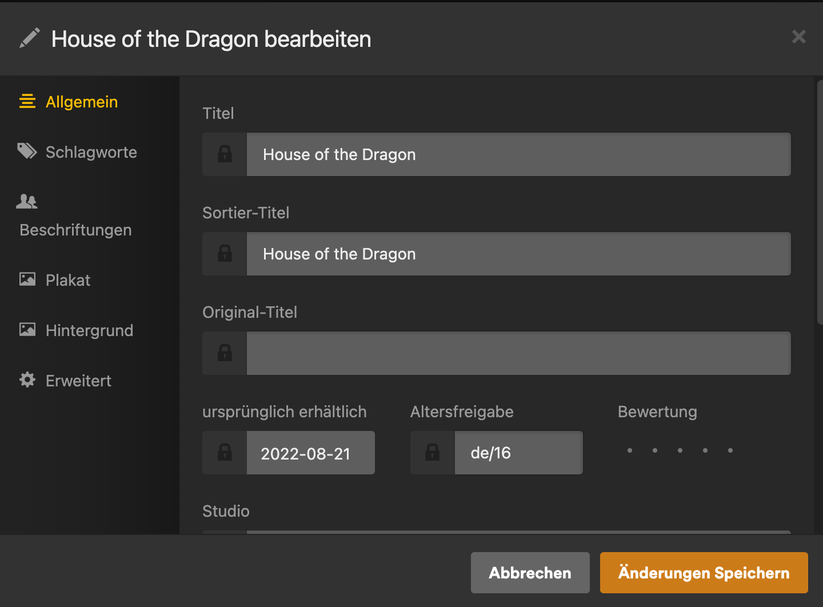823x607 pixels.
Task: Click the Beschriftungen people icon
Action: 27,202
